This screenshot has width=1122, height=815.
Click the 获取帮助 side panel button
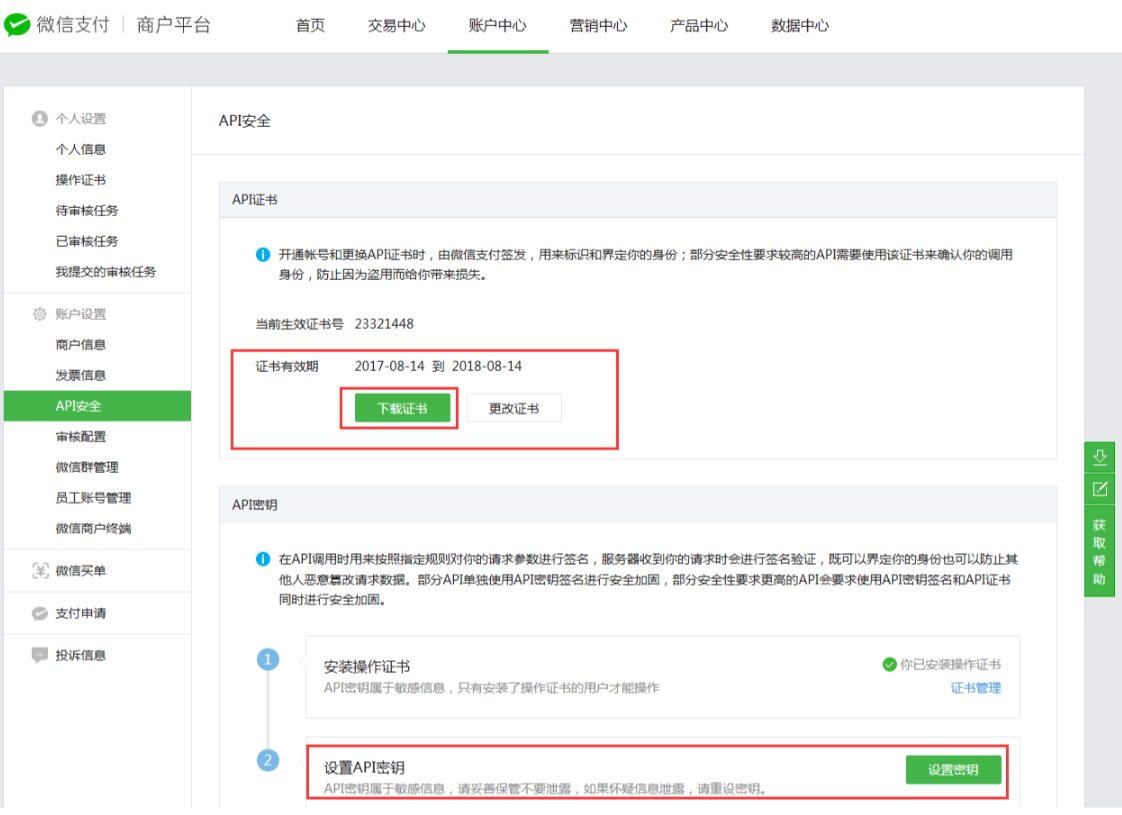pyautogui.click(x=1100, y=552)
